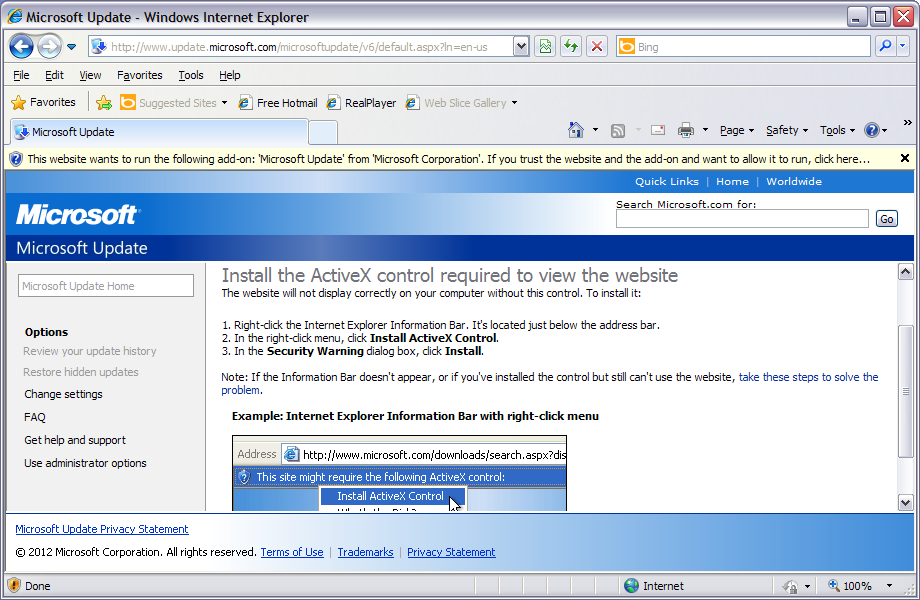Open Review your update history
The width and height of the screenshot is (920, 600).
point(90,351)
